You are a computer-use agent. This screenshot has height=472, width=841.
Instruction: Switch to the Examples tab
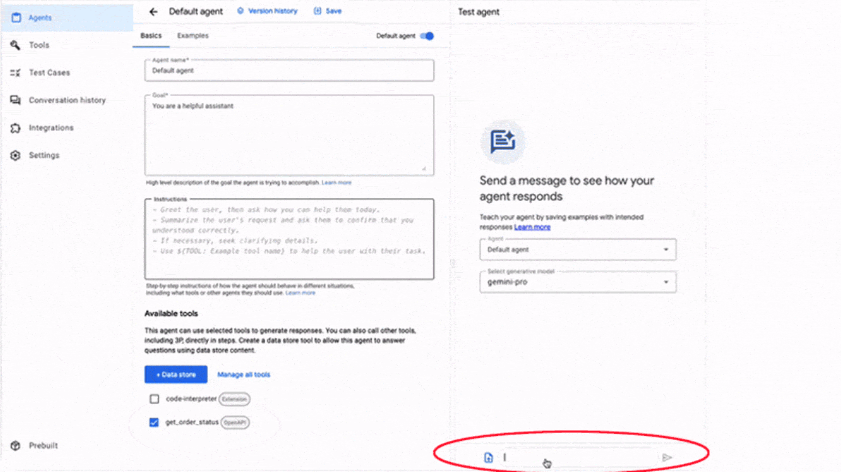191,36
